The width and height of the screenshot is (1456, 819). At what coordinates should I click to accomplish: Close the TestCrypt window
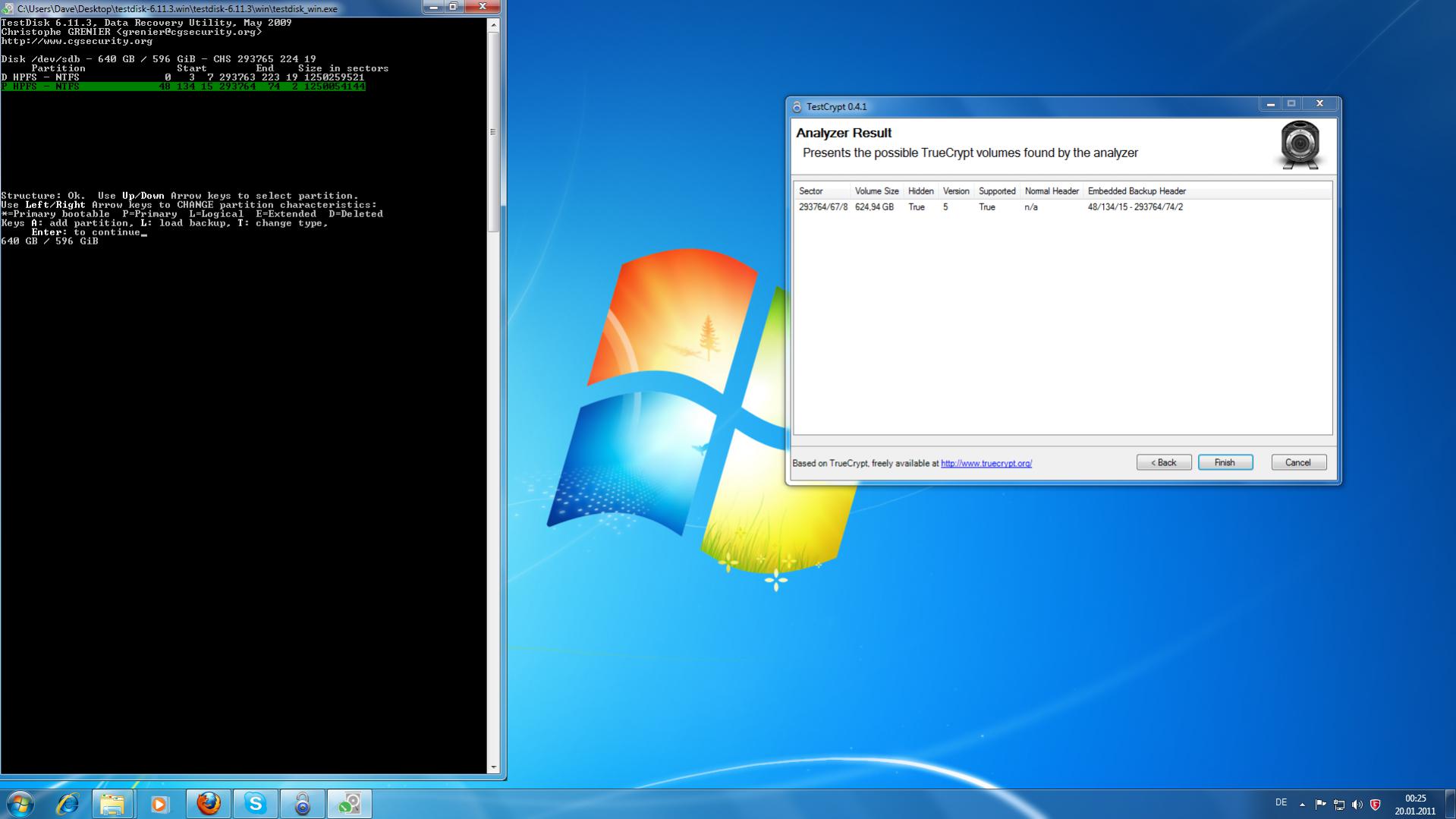pyautogui.click(x=1320, y=104)
